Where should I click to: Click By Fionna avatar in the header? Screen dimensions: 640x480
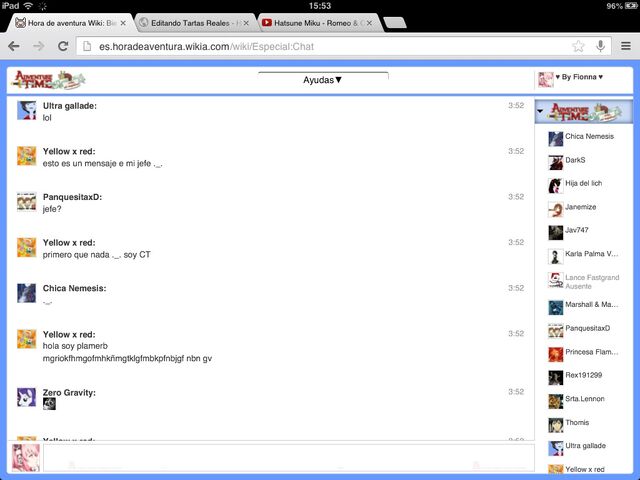click(x=545, y=80)
